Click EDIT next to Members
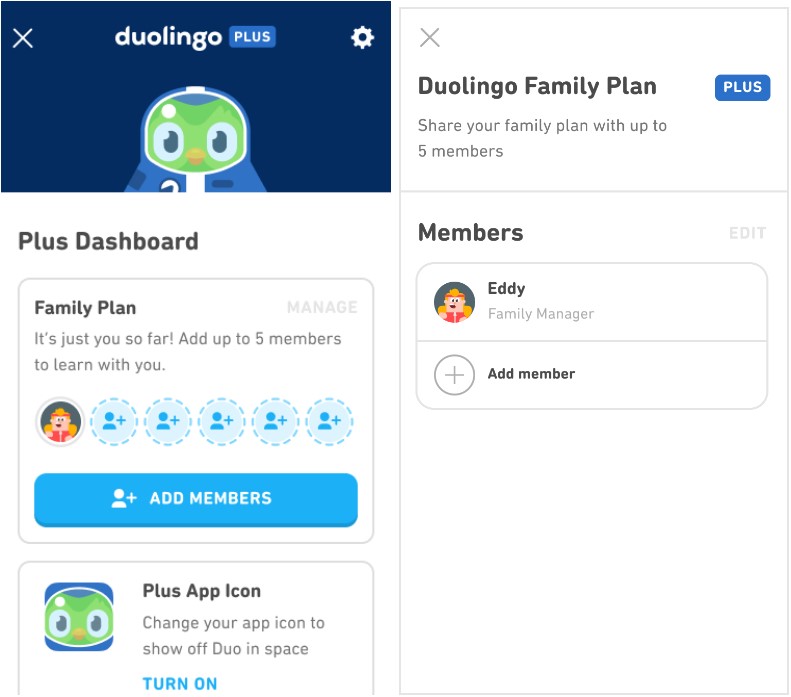The image size is (791, 697). click(x=748, y=233)
